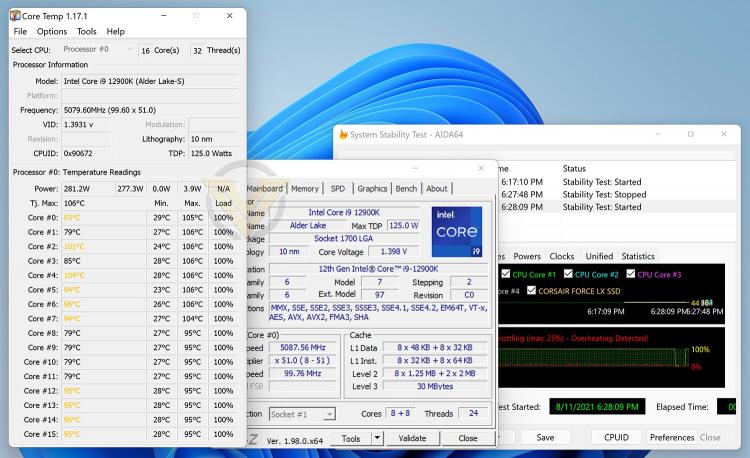Click the Core Voltage value 1.398 V
750x458 pixels.
click(x=394, y=251)
